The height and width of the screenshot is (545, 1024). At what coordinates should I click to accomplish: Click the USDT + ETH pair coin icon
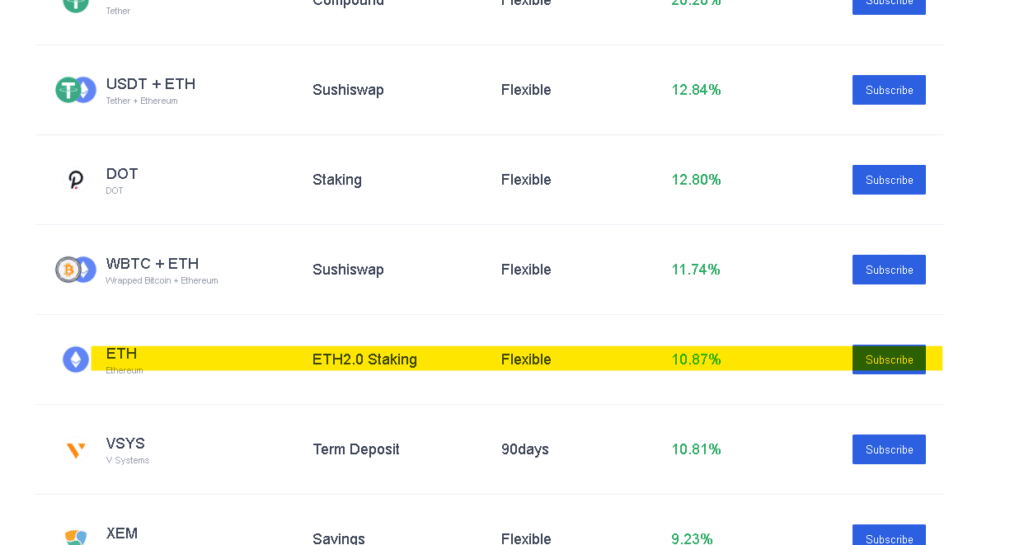point(76,90)
